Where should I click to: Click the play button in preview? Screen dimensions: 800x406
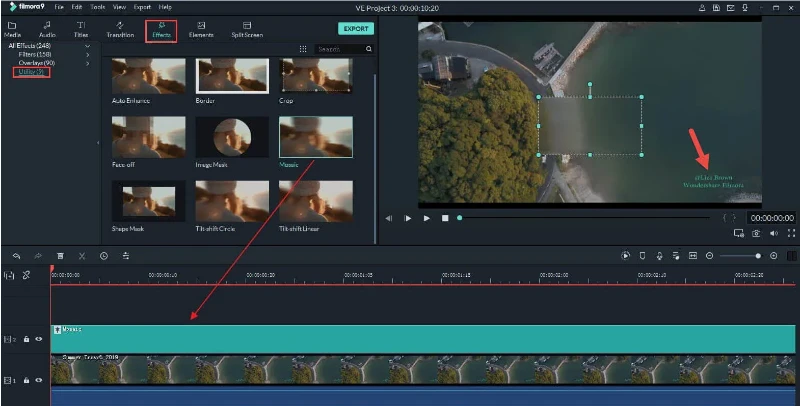click(x=427, y=218)
